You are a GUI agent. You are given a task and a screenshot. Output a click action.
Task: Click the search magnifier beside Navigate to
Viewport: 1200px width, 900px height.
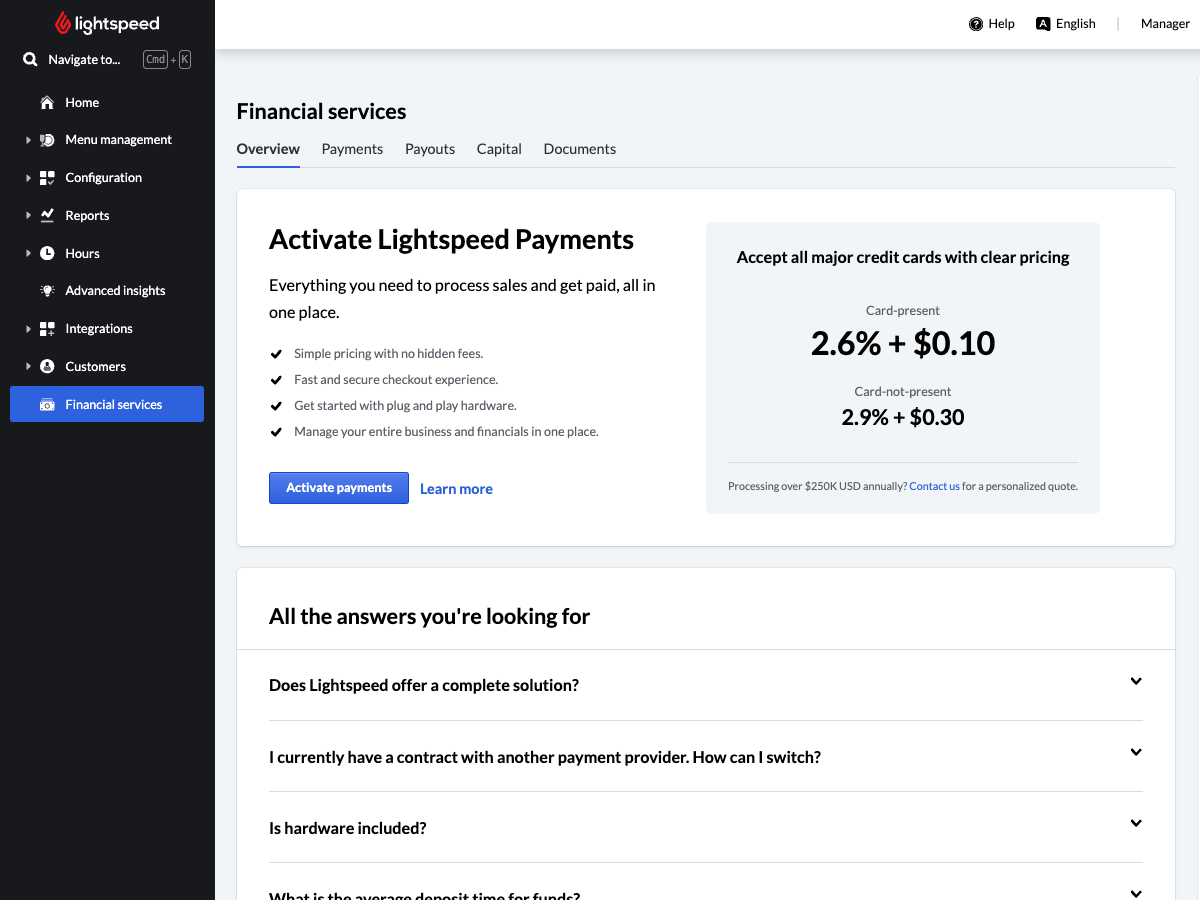click(29, 59)
